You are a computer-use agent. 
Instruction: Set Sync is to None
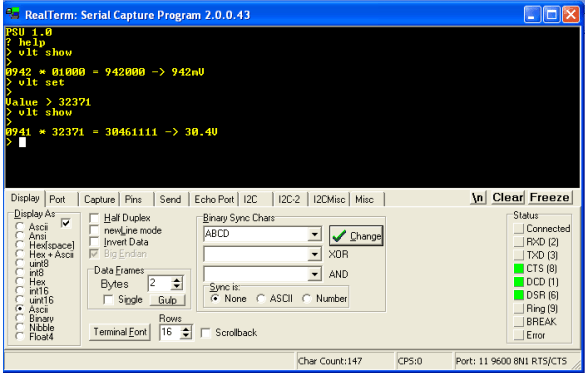(215, 298)
